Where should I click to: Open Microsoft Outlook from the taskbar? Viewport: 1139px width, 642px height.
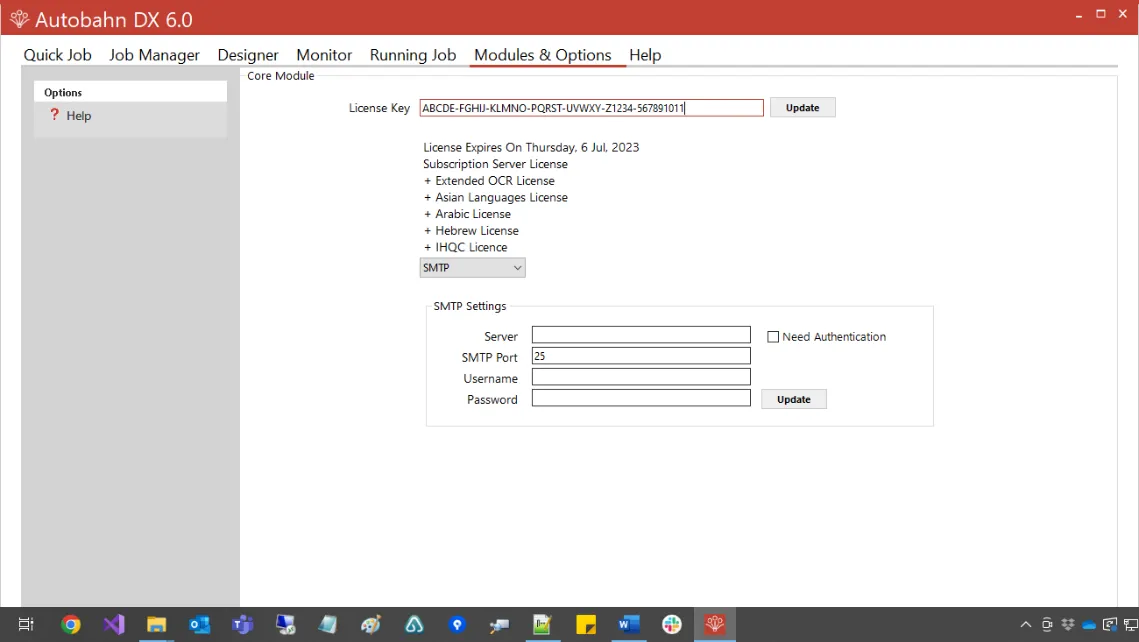tap(199, 624)
